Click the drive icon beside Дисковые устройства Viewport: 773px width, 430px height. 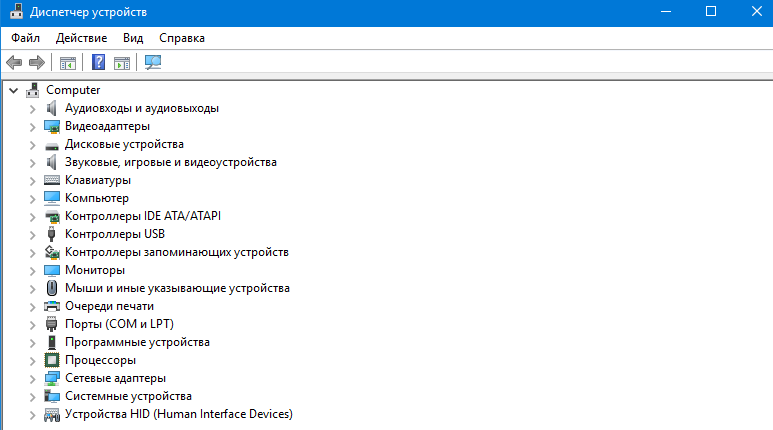52,146
